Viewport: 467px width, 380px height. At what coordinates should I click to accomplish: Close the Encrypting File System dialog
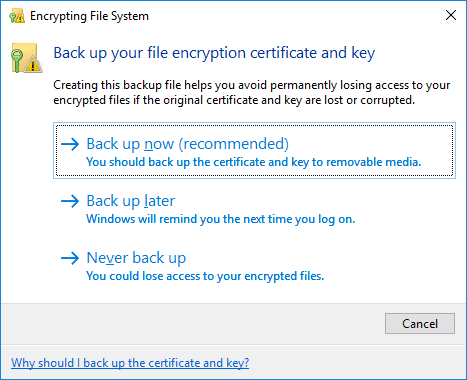pos(451,15)
